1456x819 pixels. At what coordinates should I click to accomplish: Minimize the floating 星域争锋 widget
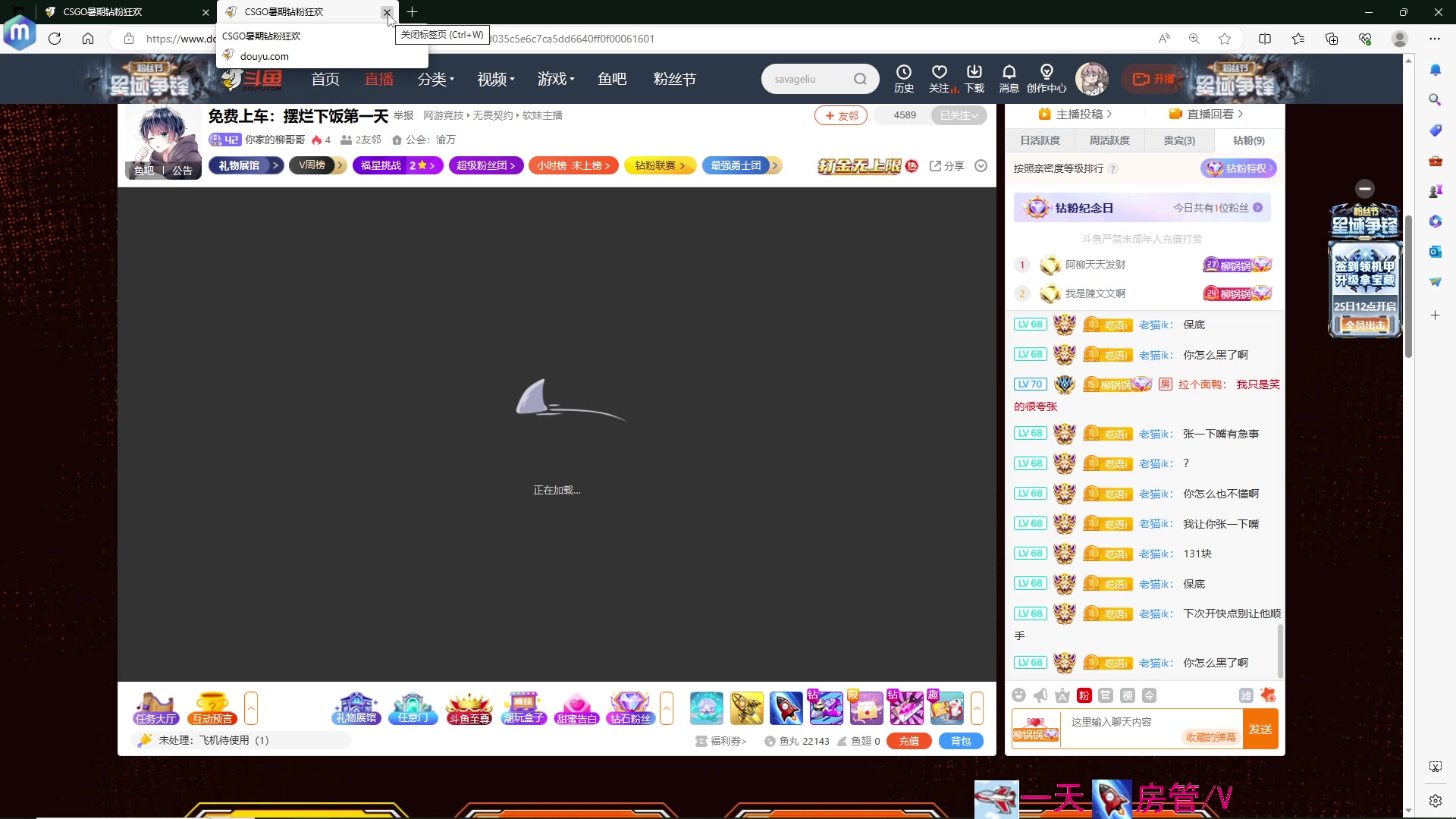pyautogui.click(x=1365, y=188)
